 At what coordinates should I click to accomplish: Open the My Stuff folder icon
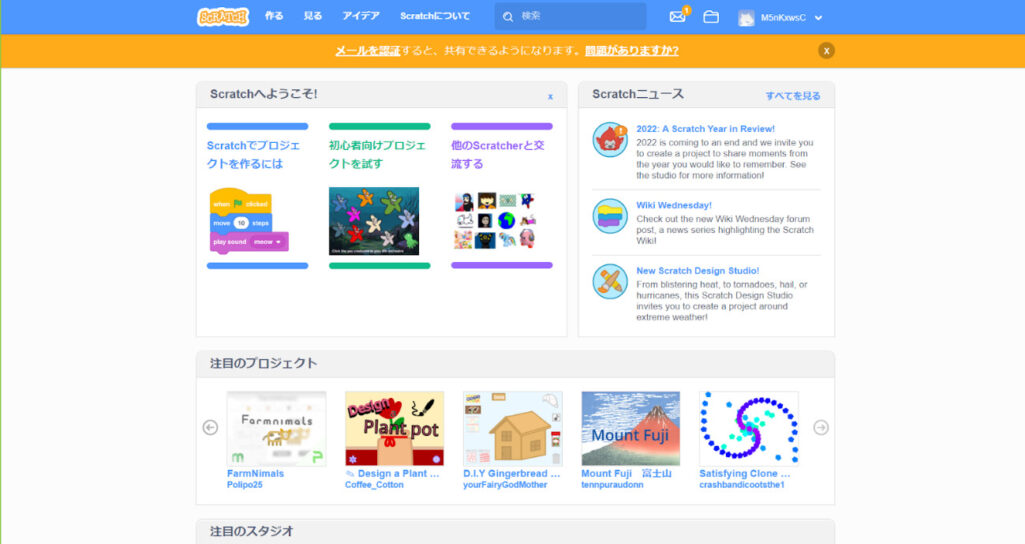(x=711, y=17)
